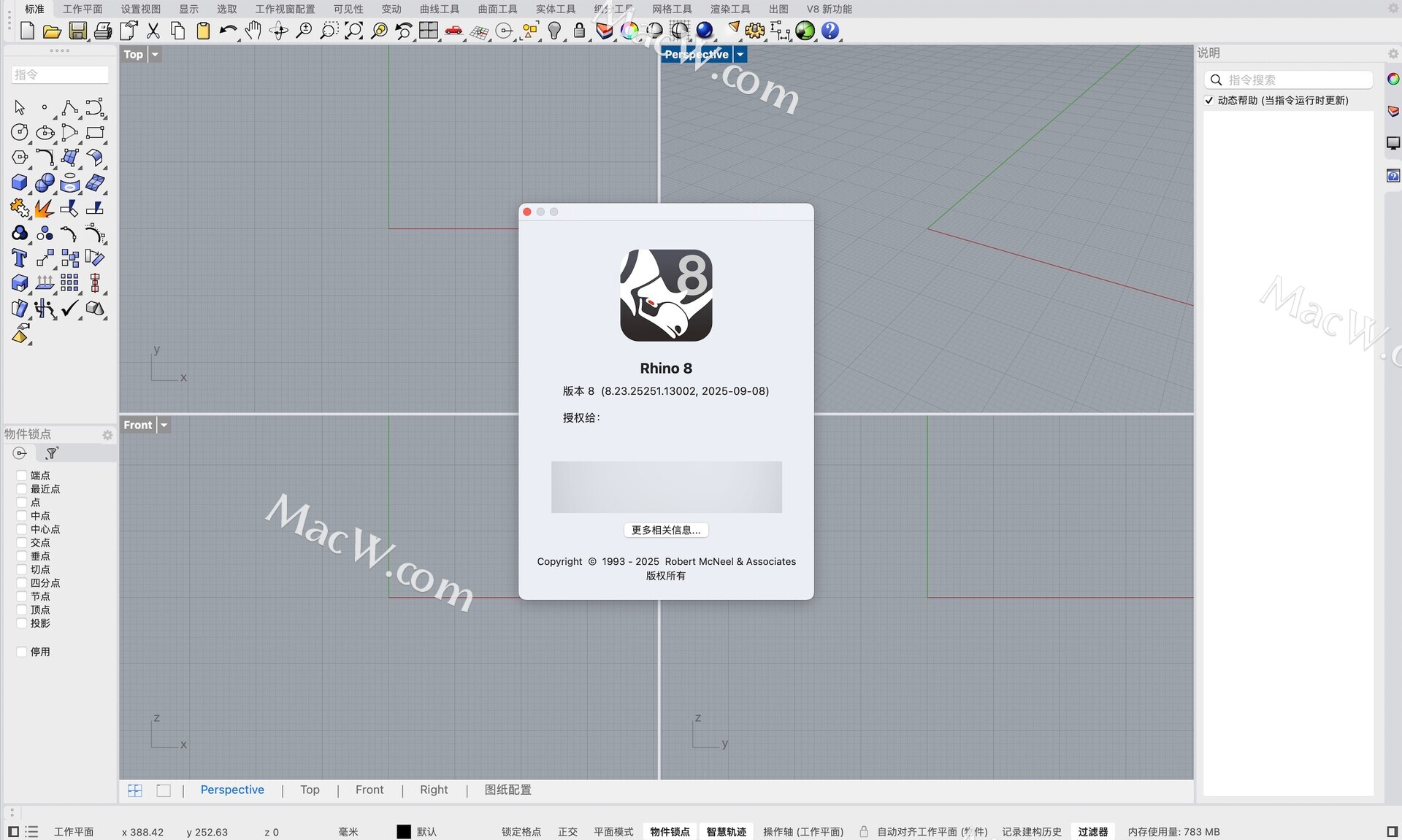Image resolution: width=1402 pixels, height=840 pixels.
Task: Create a new document with toolbar icon
Action: pyautogui.click(x=27, y=31)
